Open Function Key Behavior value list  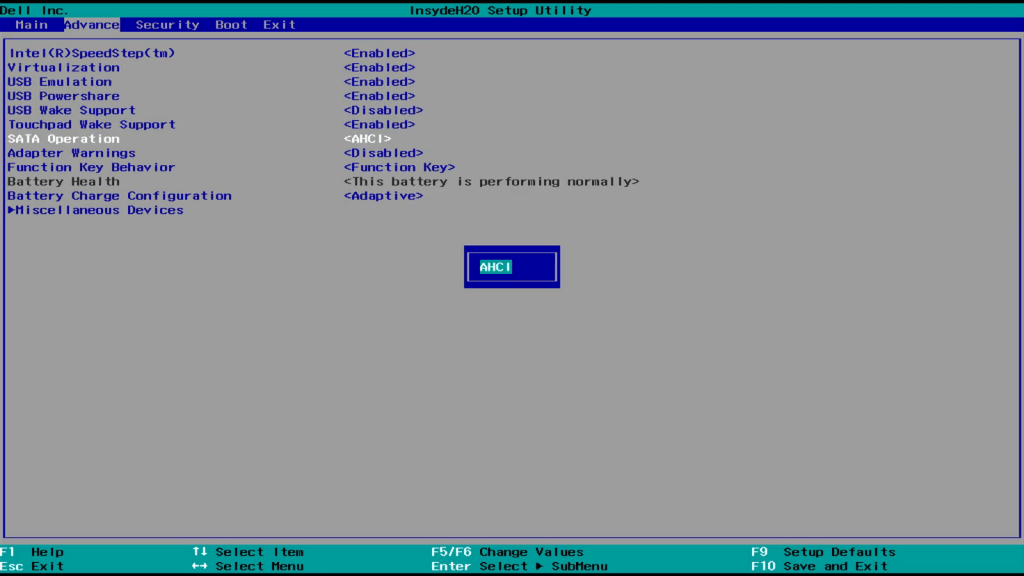click(x=399, y=168)
